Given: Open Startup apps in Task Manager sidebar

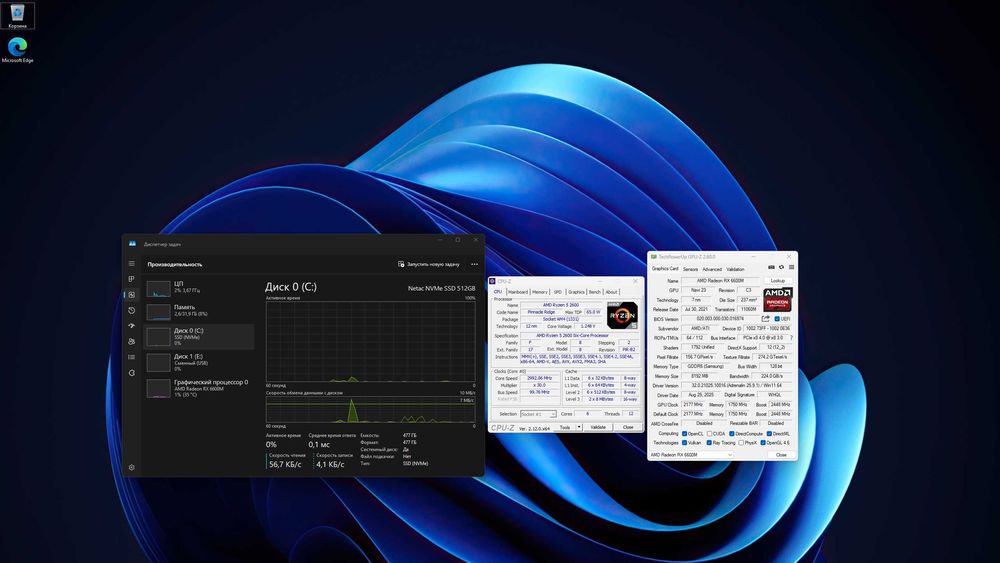Looking at the screenshot, I should (131, 326).
